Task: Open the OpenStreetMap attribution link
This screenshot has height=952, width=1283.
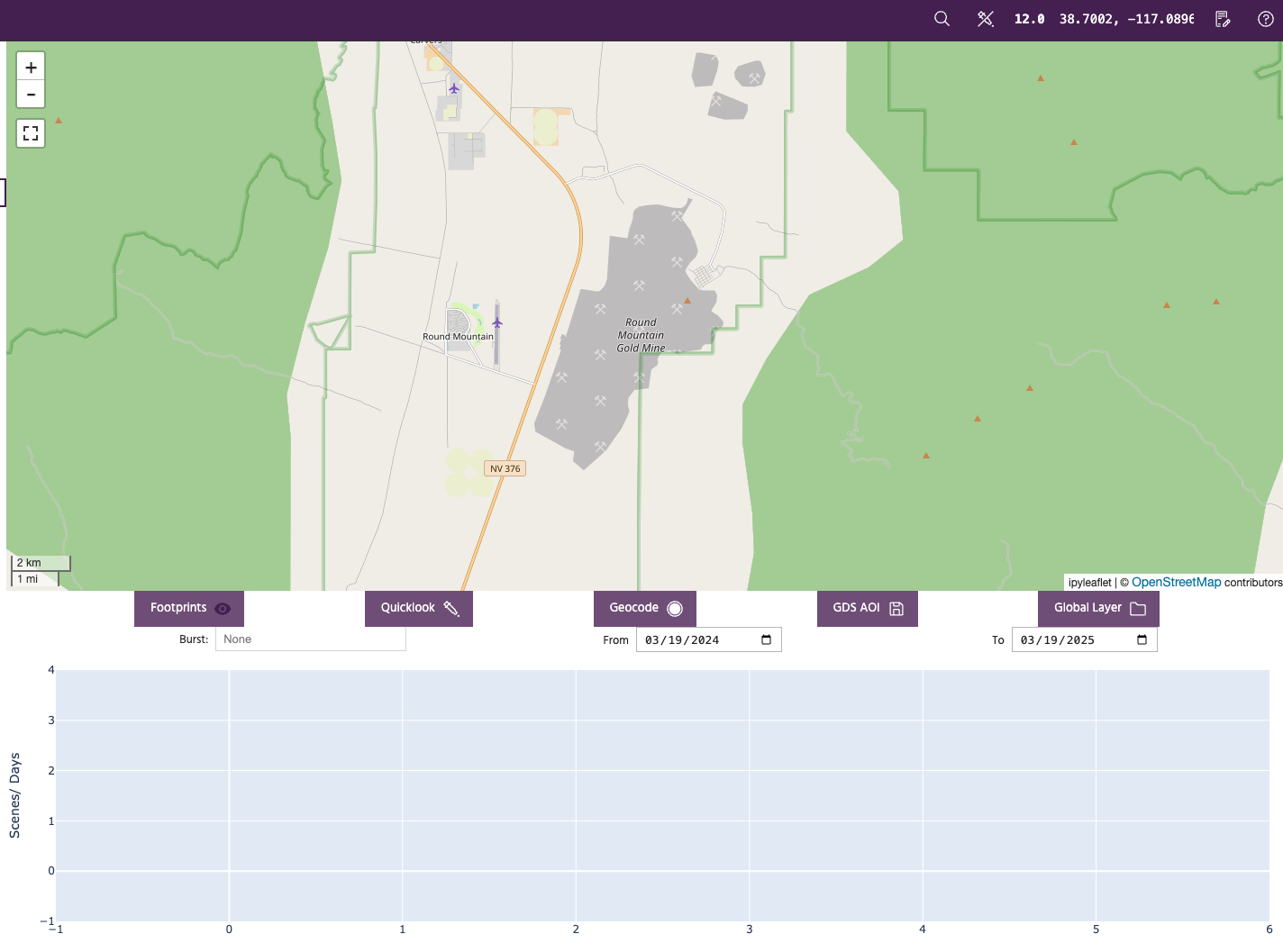Action: click(1176, 583)
